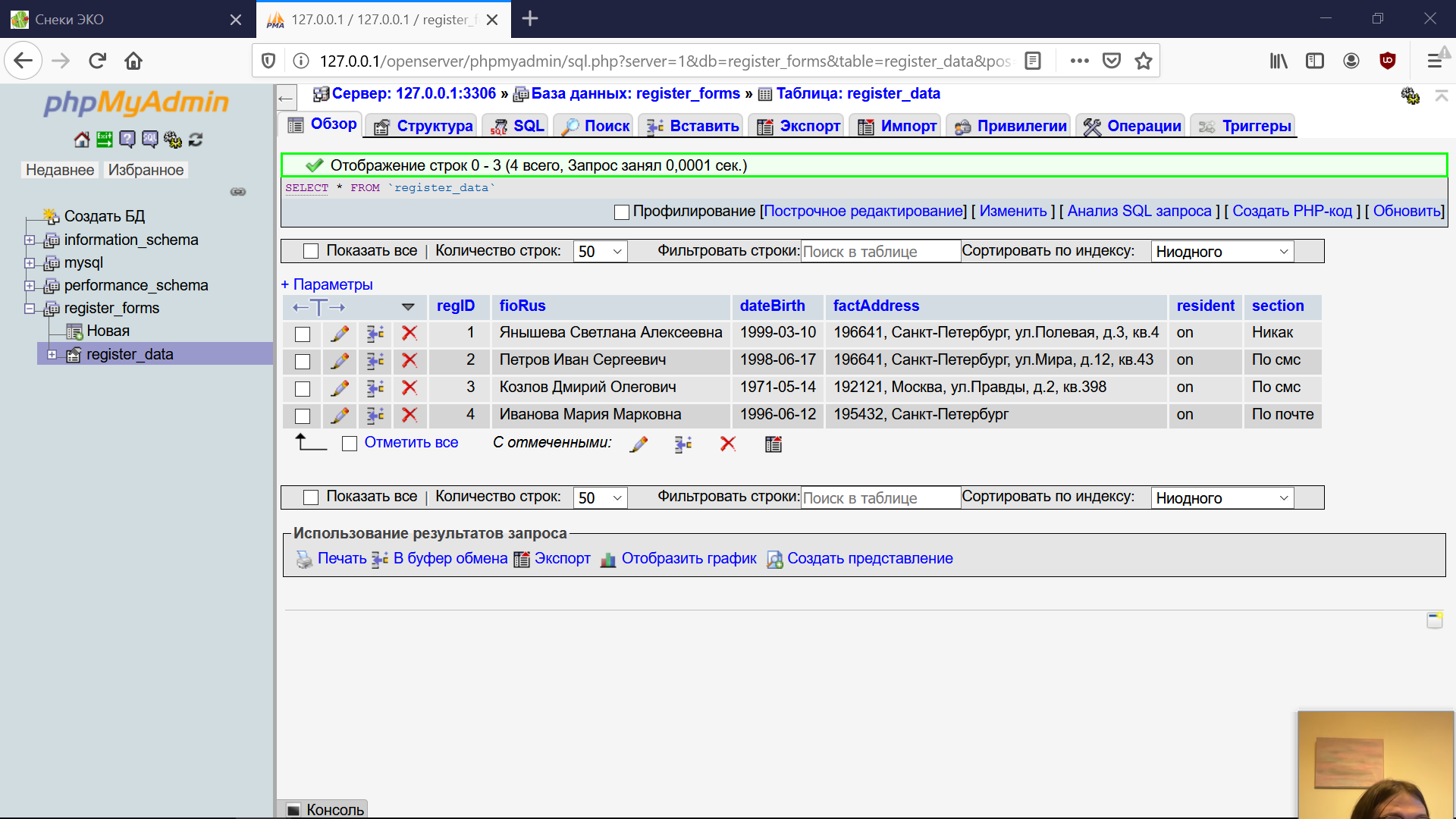The width and height of the screenshot is (1456, 819).
Task: Reload the navigation panel icon
Action: 196,140
